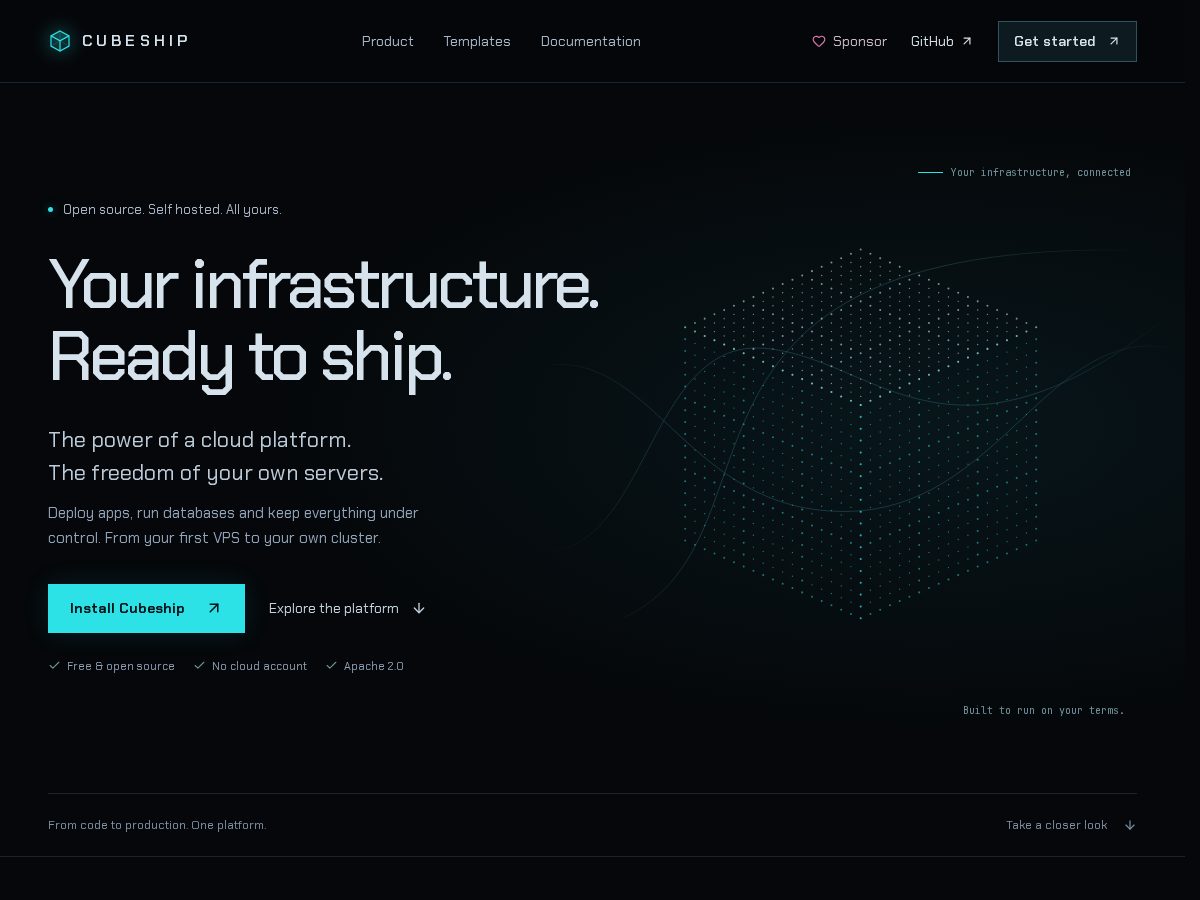Click the Get started button
The height and width of the screenshot is (900, 1200).
1067,41
